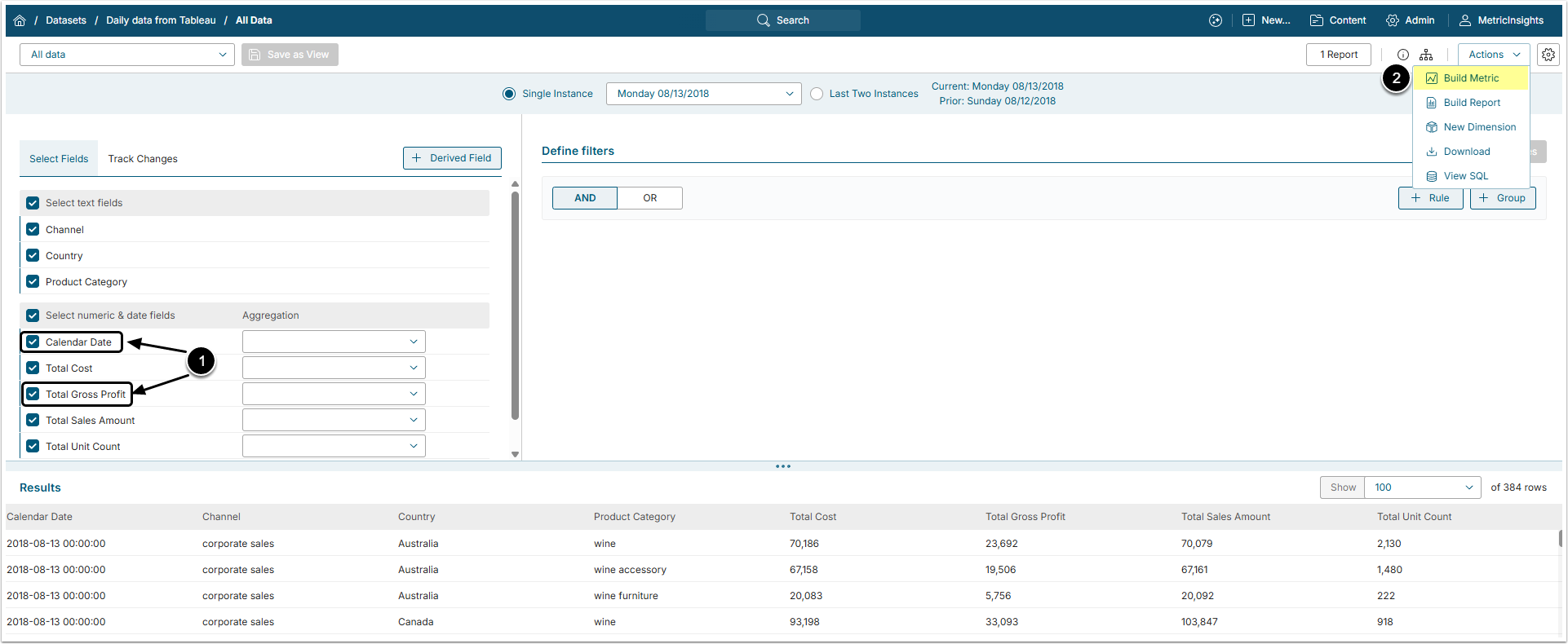Screen dimensions: 1568x644
Task: Open the info icon next to 1 Report
Action: click(x=1402, y=55)
